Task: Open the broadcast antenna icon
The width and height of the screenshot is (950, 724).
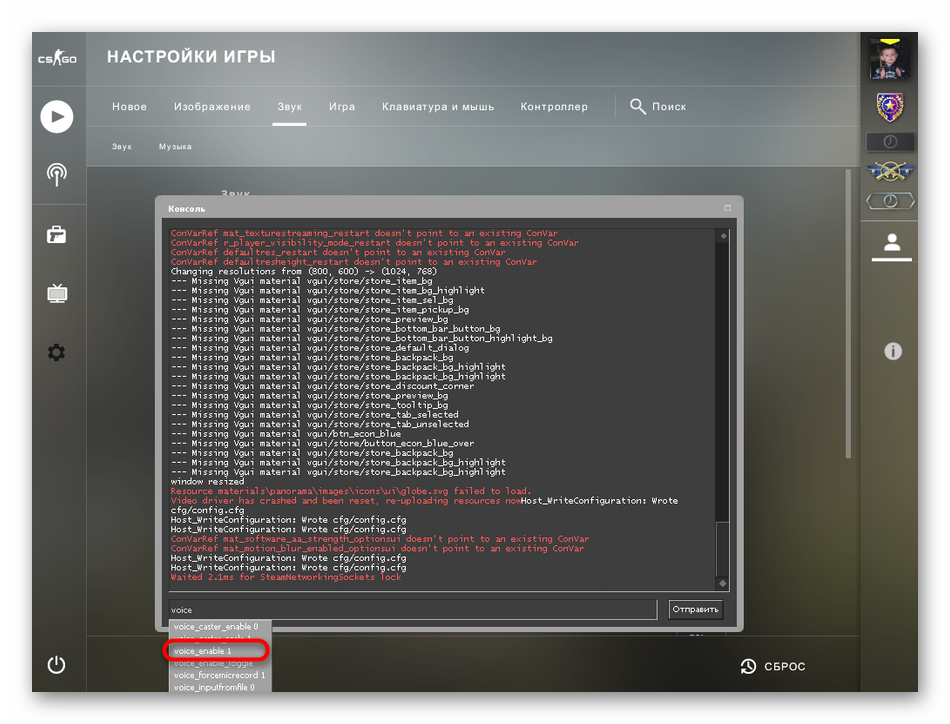Action: 57,175
